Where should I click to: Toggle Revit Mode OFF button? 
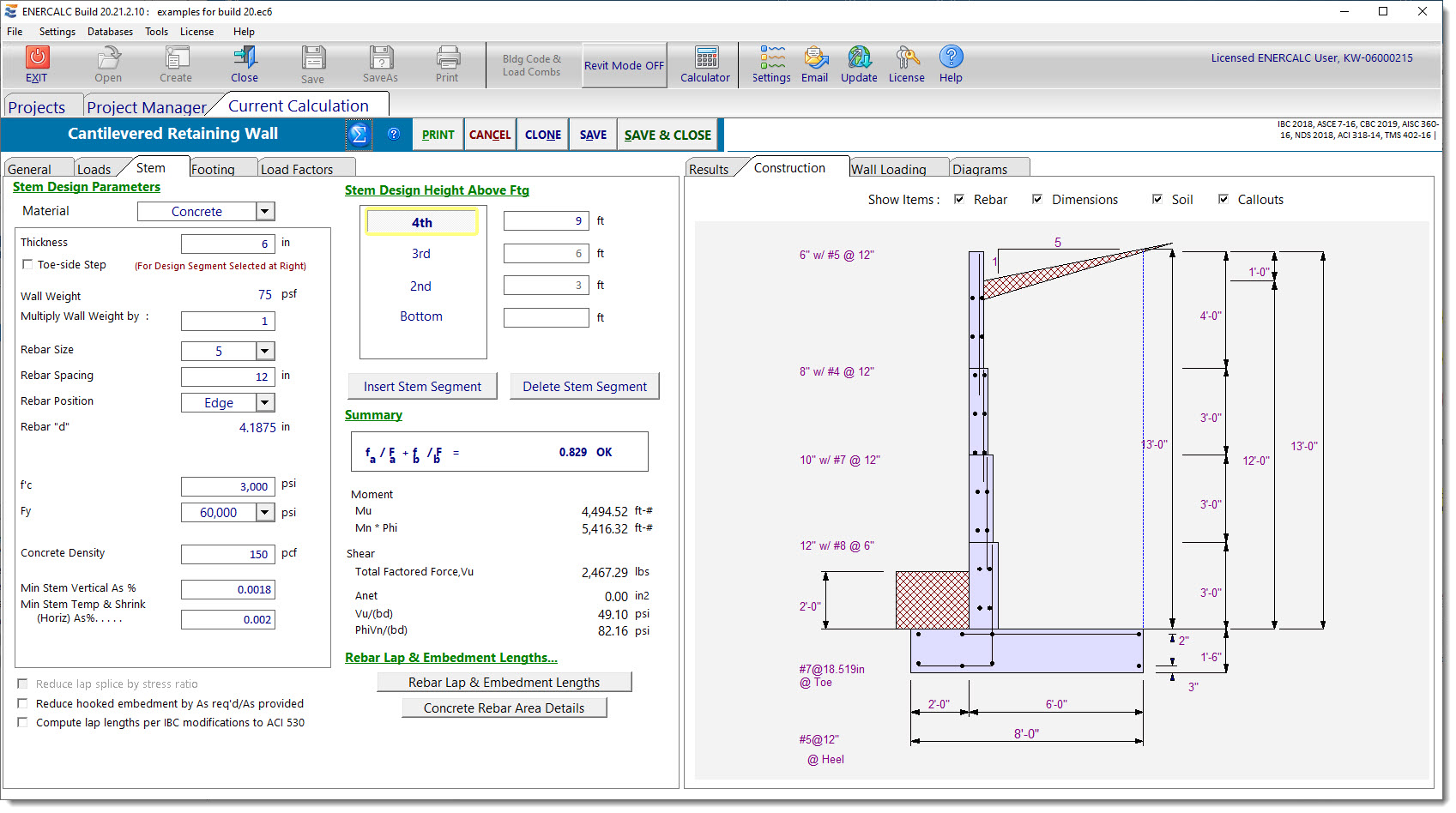(625, 65)
